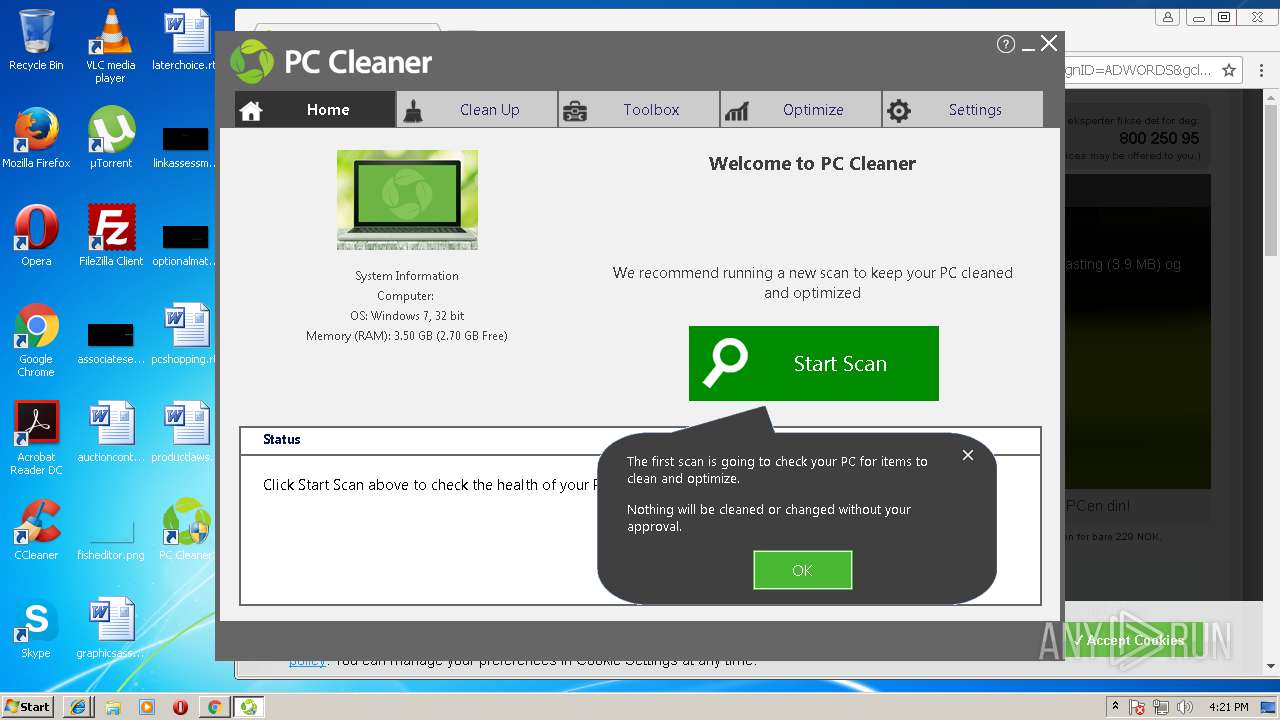Open Internet Explorer from the taskbar
The height and width of the screenshot is (720, 1280).
click(78, 707)
